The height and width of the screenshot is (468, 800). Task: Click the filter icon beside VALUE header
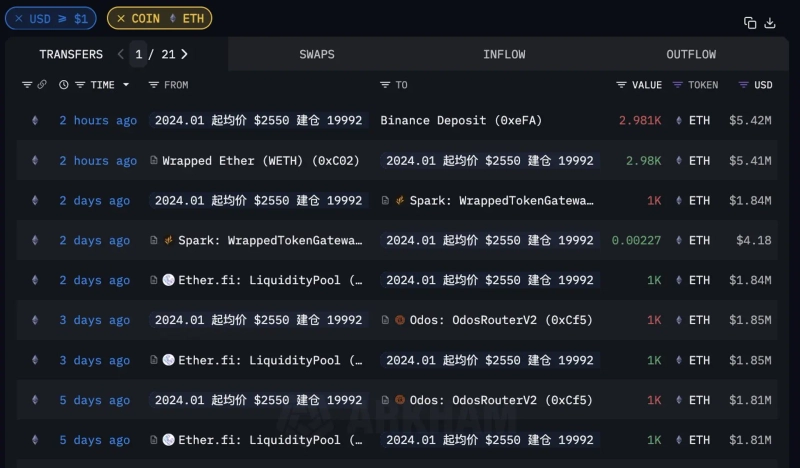point(621,85)
